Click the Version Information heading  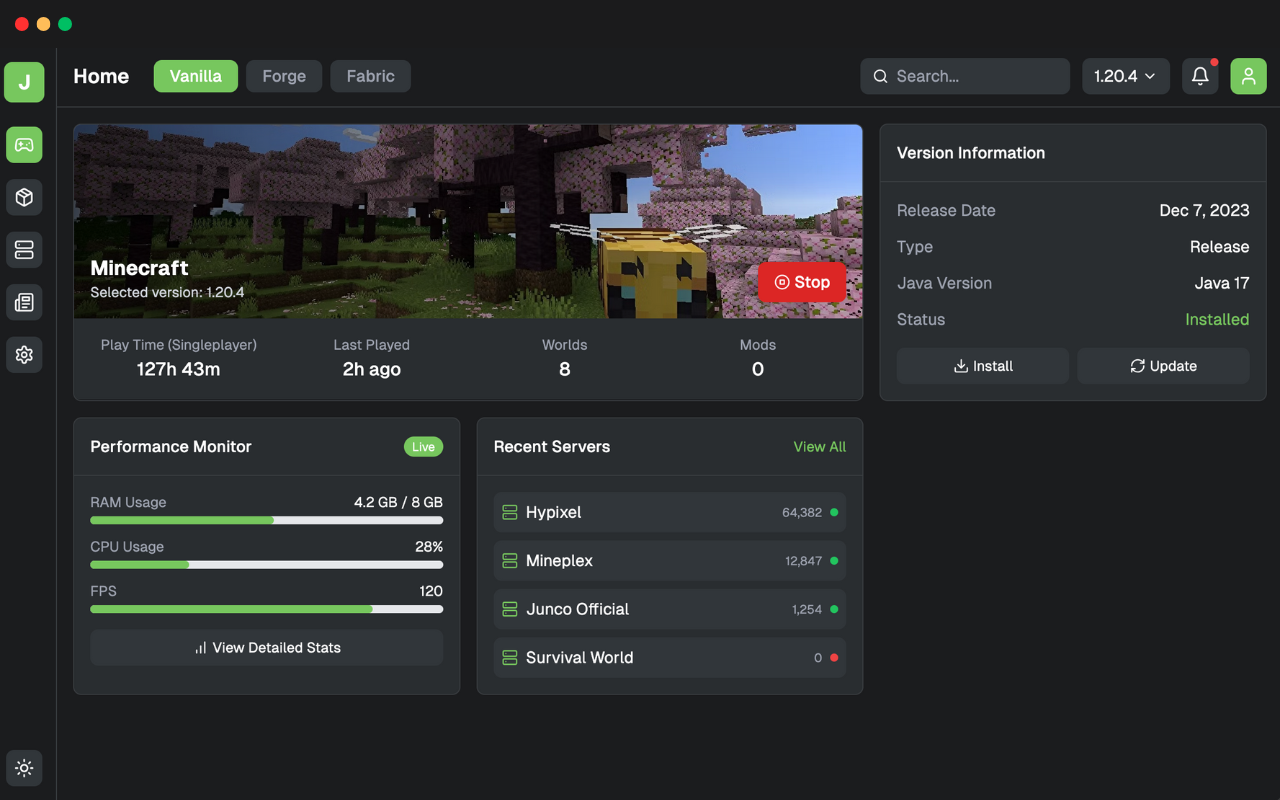point(971,153)
